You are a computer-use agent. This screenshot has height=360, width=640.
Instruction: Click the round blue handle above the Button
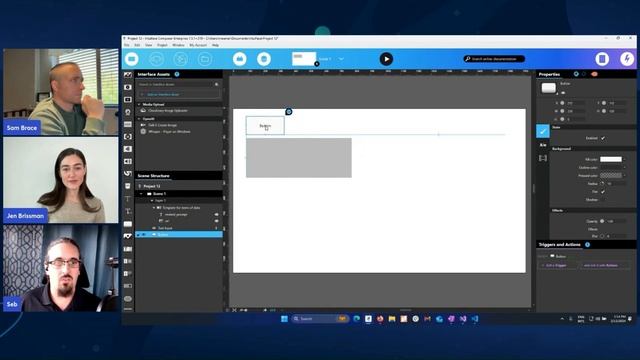[x=289, y=112]
